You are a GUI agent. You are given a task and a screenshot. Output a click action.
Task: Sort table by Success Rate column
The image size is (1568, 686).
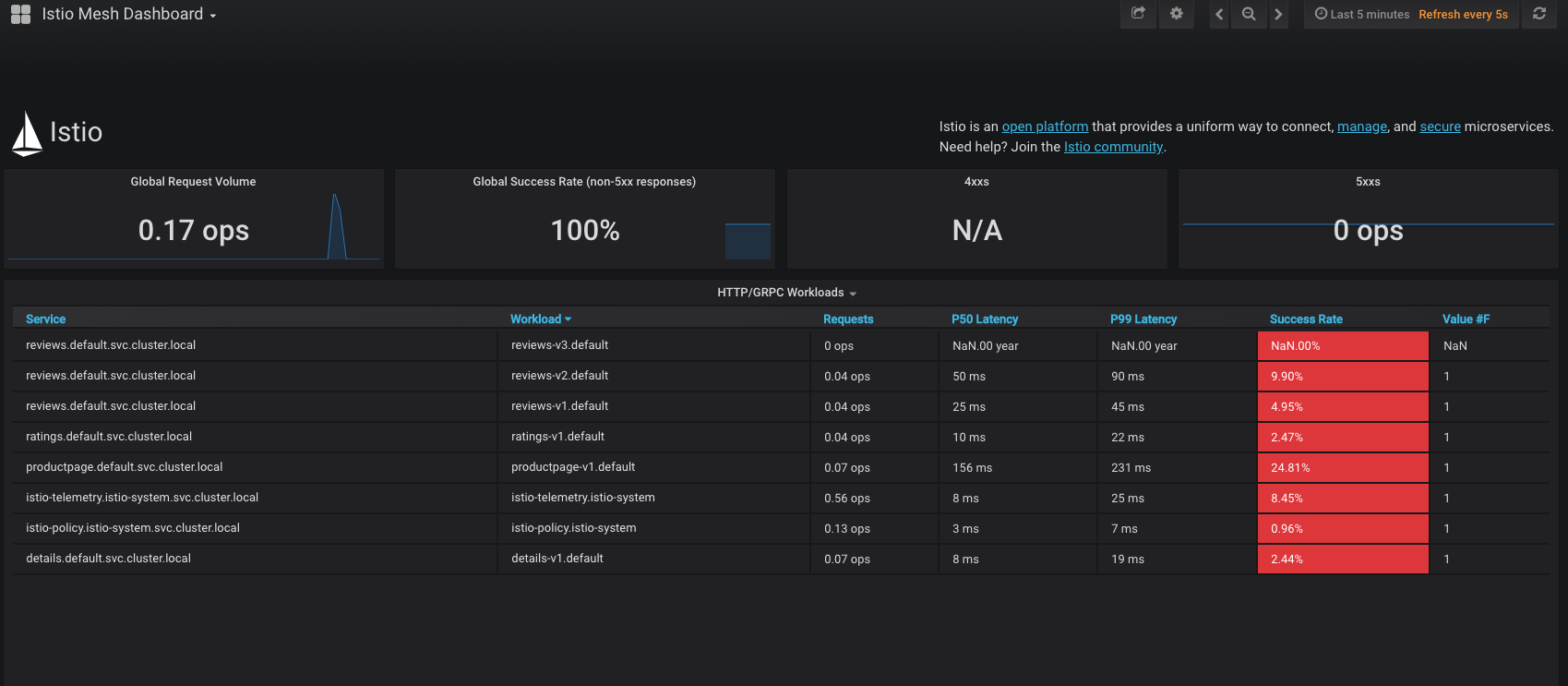click(x=1306, y=319)
